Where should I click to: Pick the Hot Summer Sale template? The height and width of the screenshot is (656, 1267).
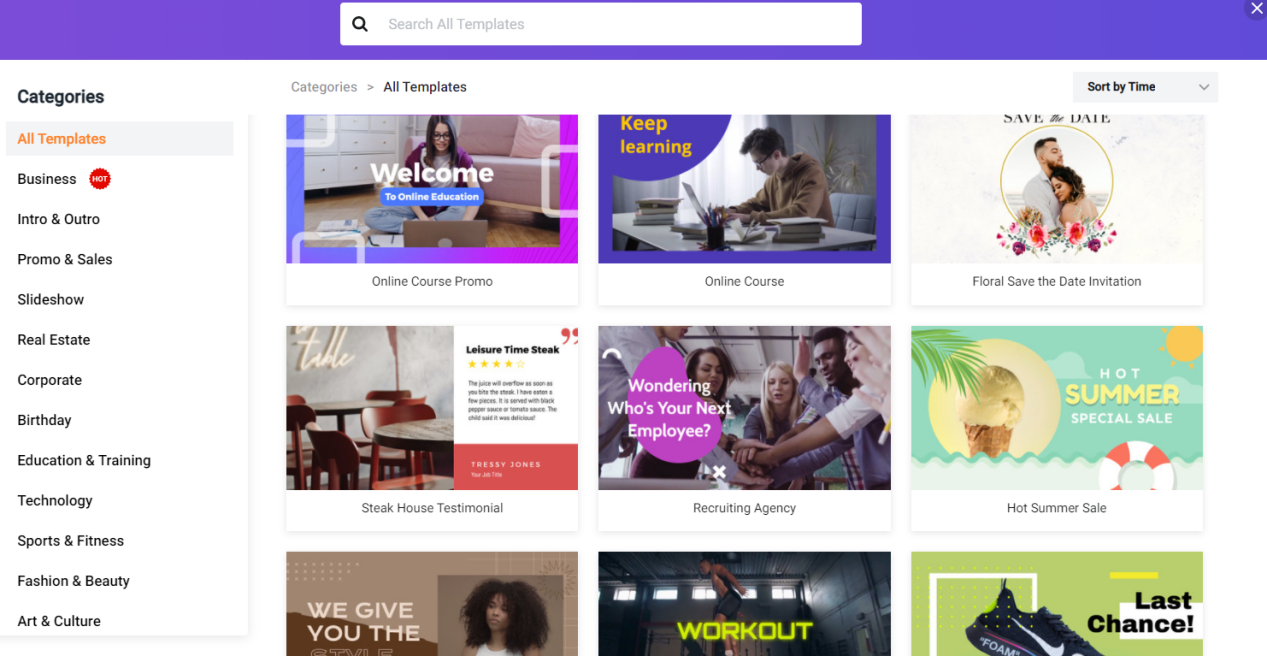tap(1057, 428)
